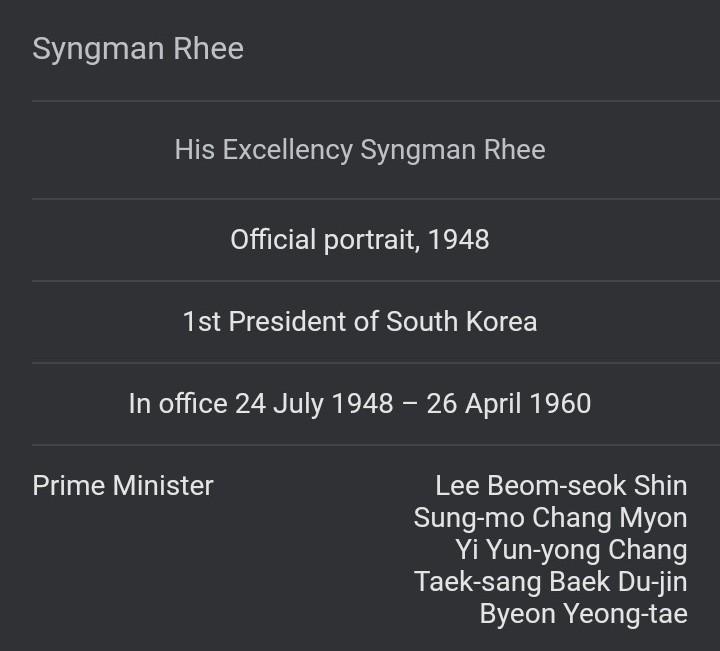Select the 26 April 1960 end date

(509, 404)
